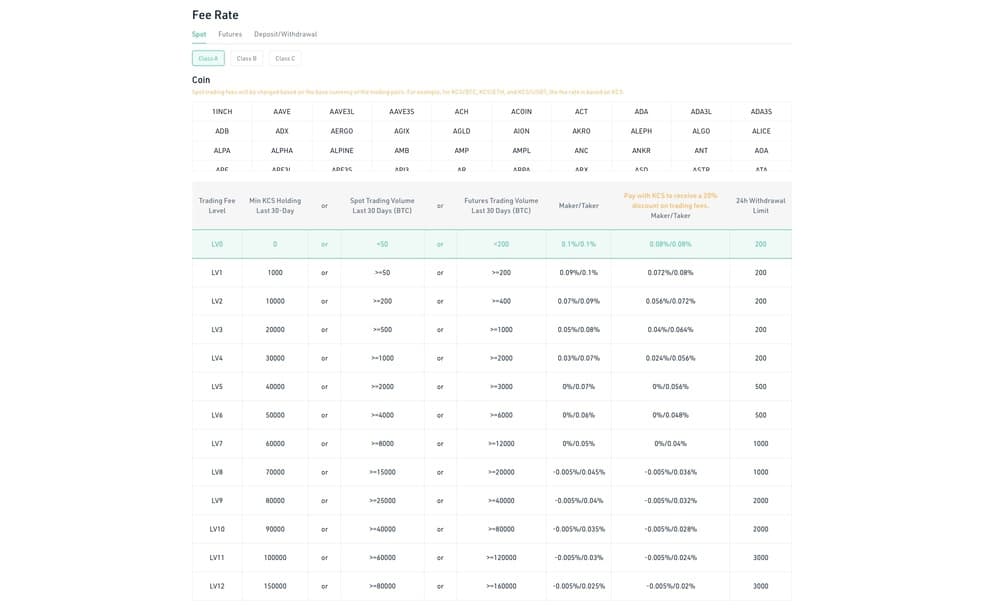This screenshot has height=610, width=1000.
Task: Switch to the Spot tab
Action: coord(199,34)
